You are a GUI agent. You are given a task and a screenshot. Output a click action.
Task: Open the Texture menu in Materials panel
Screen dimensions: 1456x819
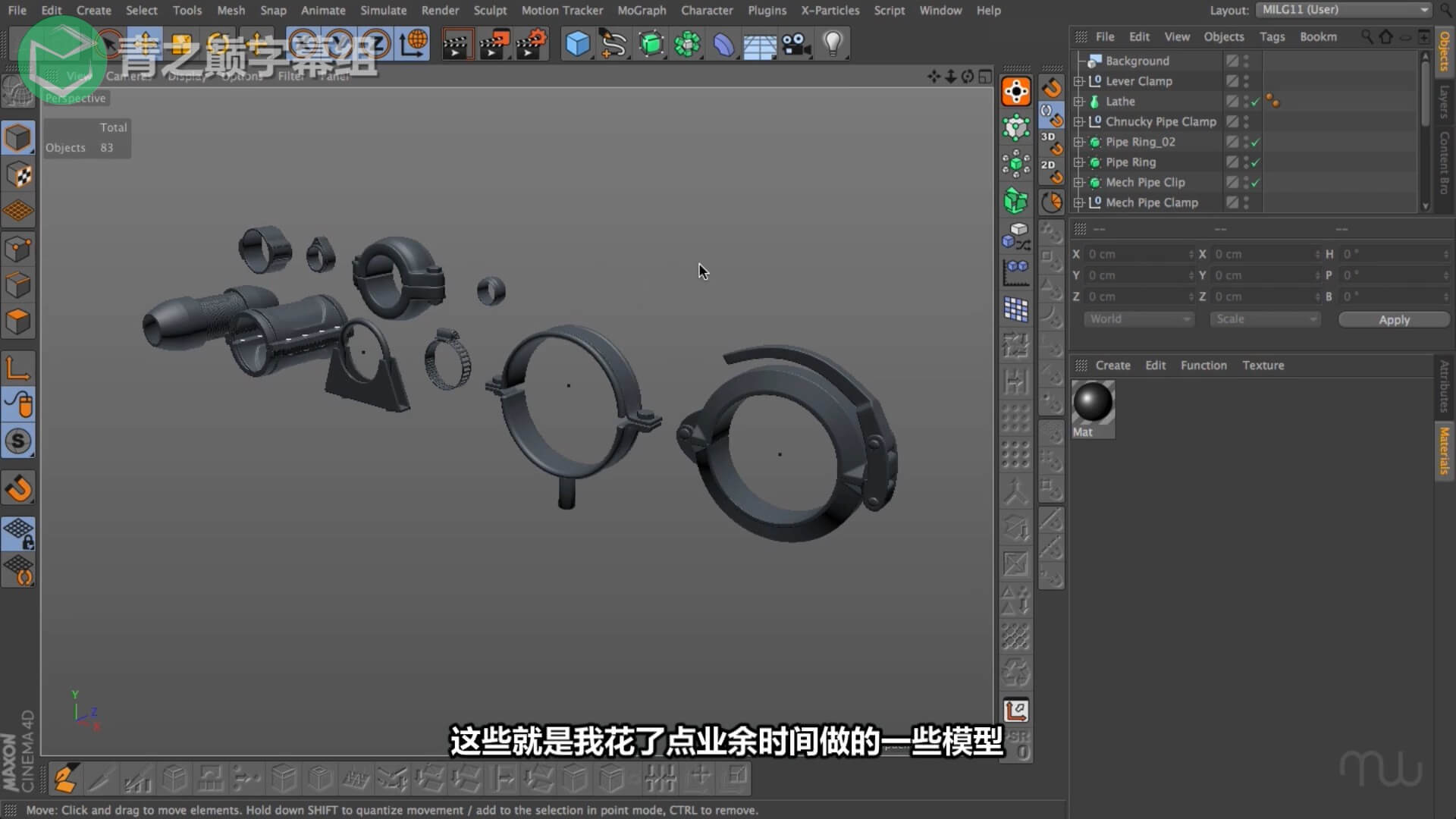[x=1263, y=366]
